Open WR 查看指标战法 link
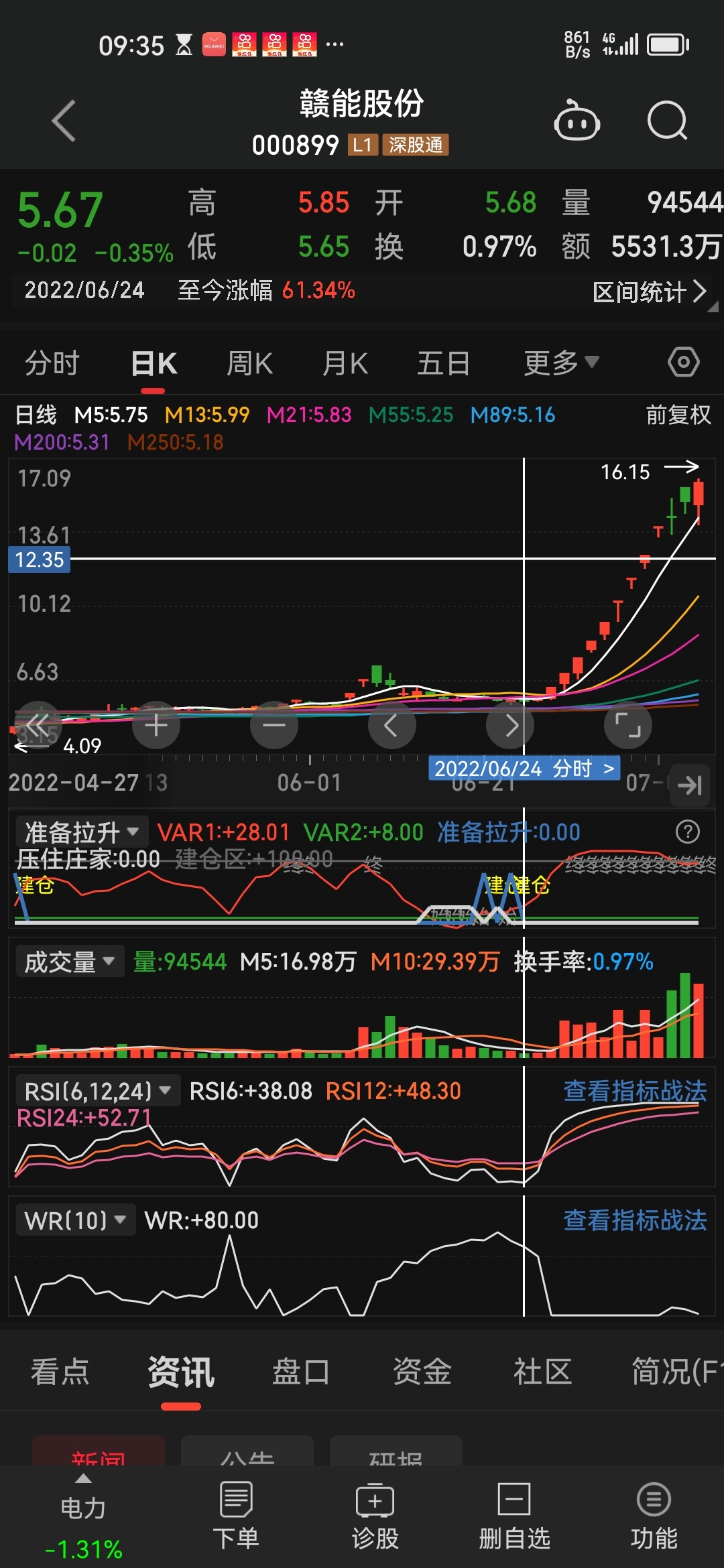724x1568 pixels. 635,1220
